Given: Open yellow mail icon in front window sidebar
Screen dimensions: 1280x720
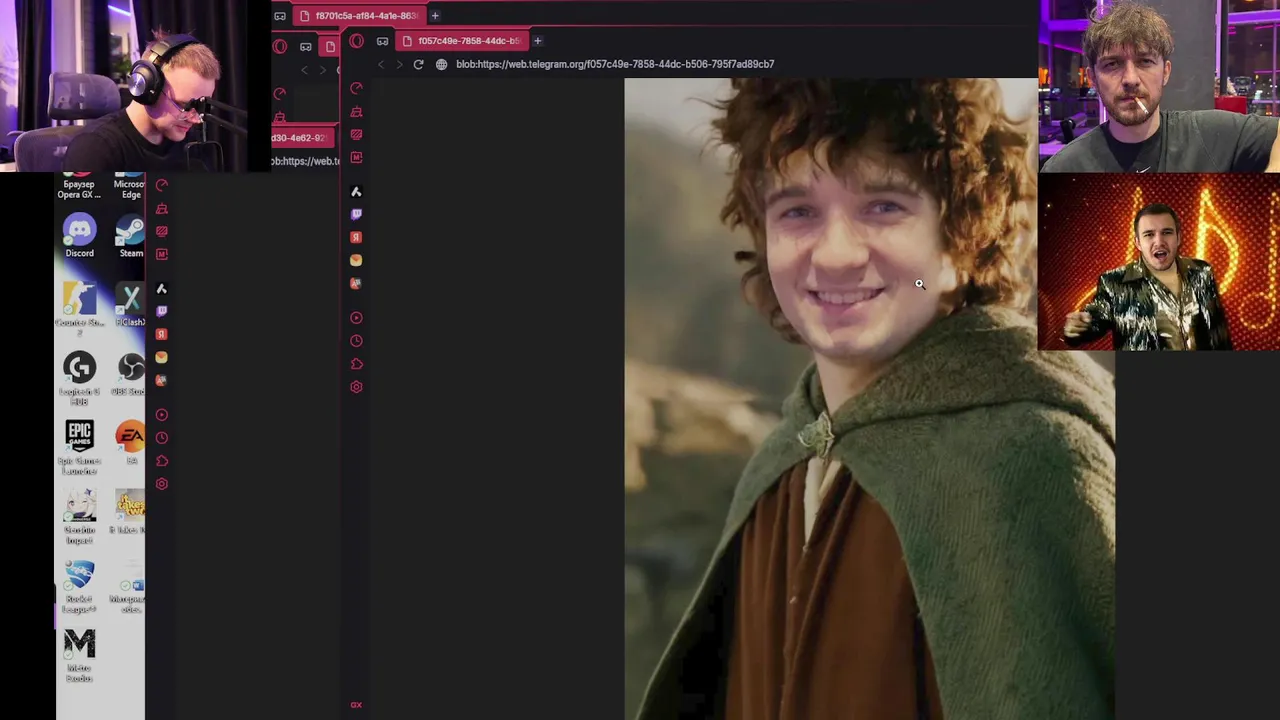Looking at the screenshot, I should 356,260.
